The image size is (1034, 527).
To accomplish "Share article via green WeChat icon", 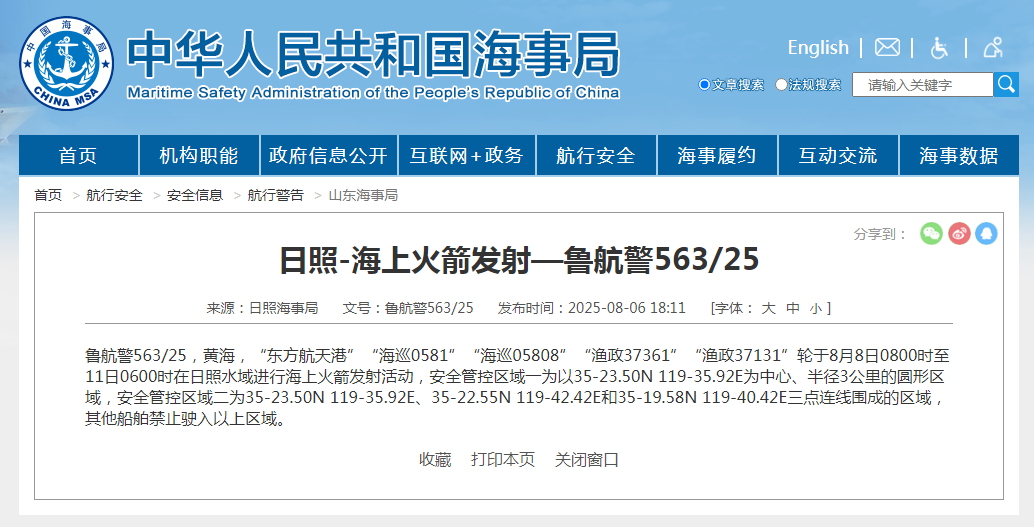I will click(931, 233).
